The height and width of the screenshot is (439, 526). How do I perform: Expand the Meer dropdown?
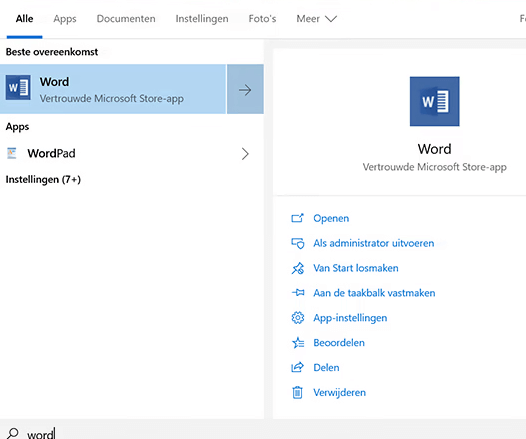pyautogui.click(x=316, y=19)
